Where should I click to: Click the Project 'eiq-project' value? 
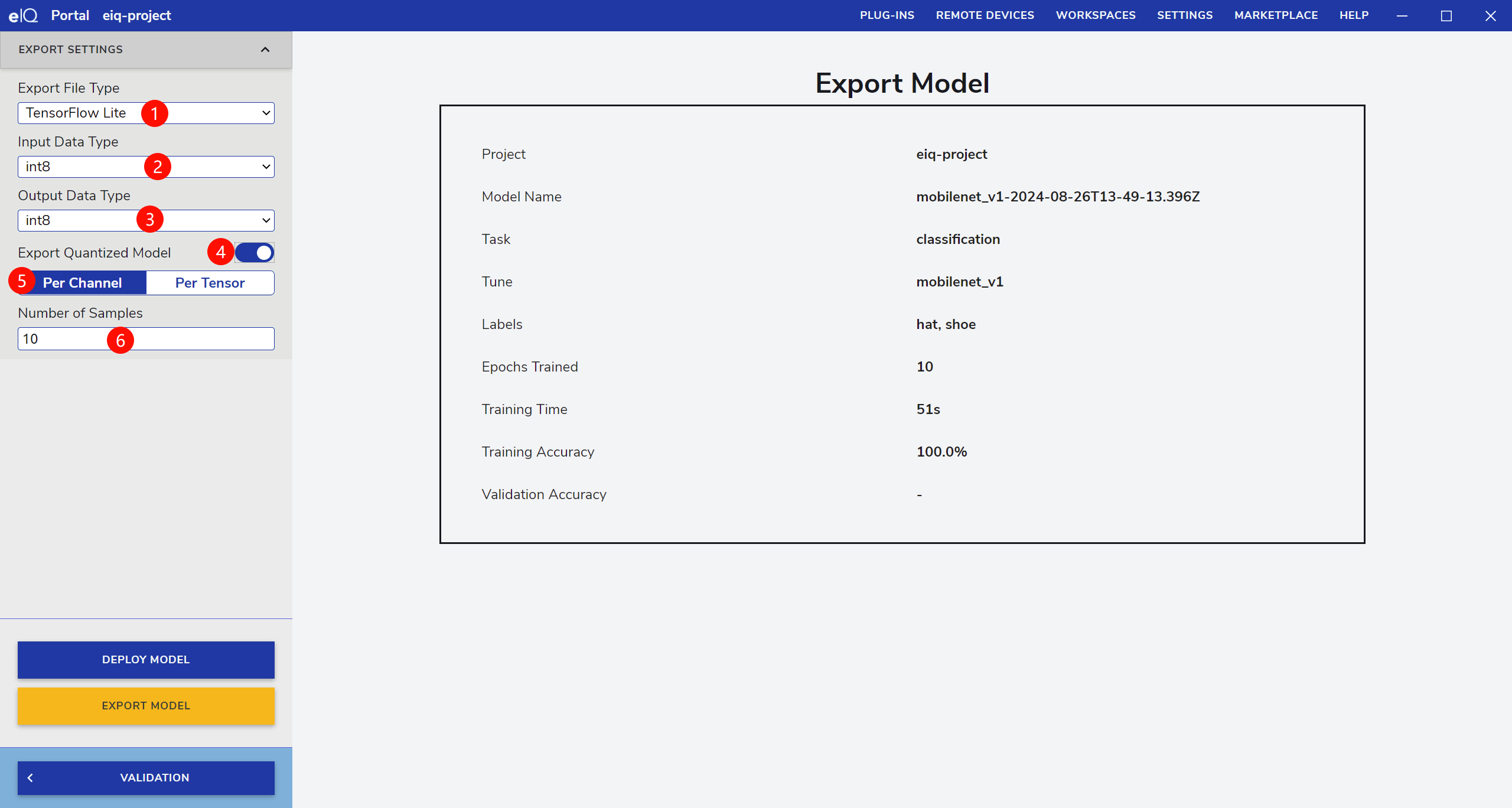coord(951,154)
